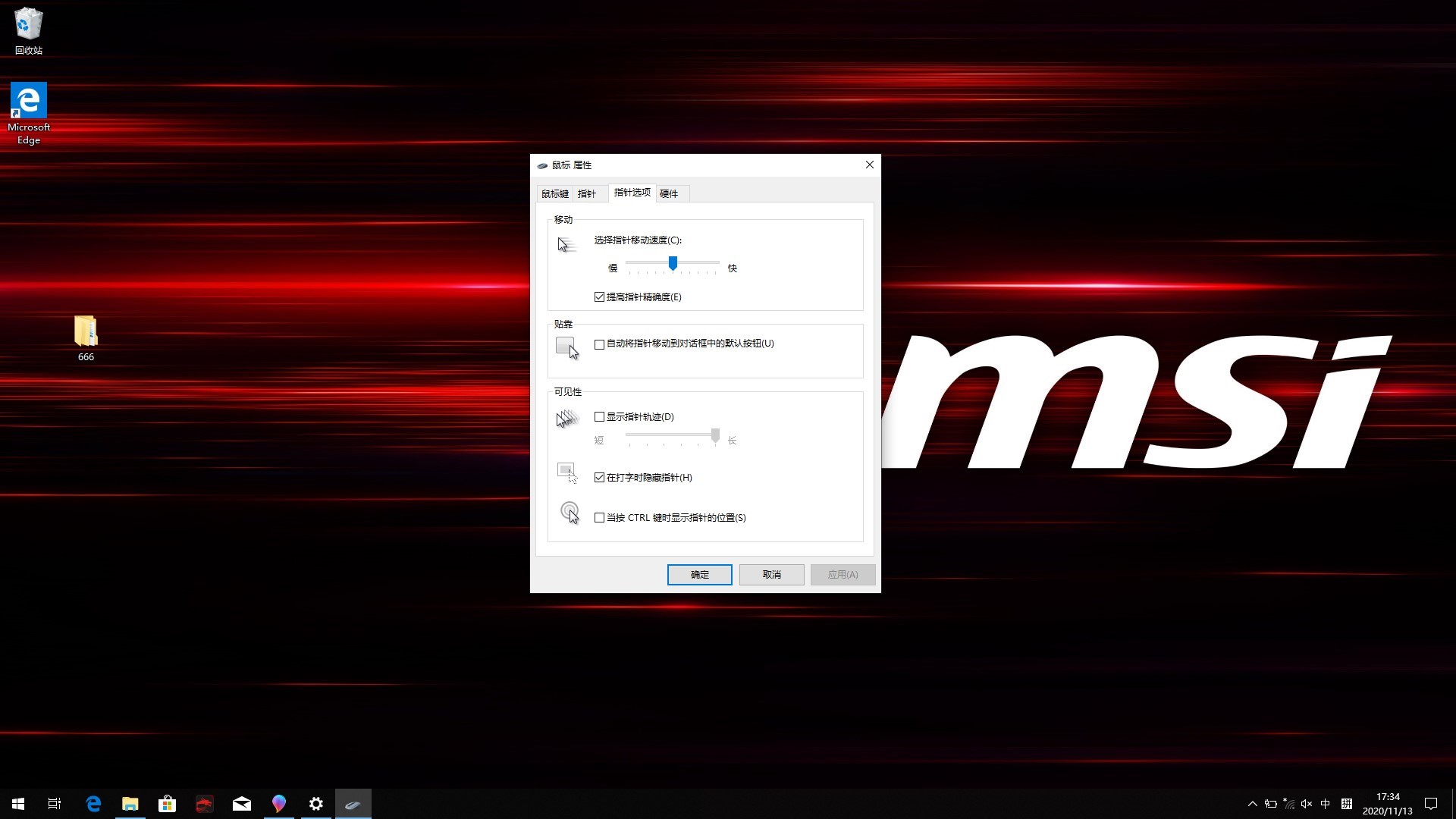Click the pointer trails icon

[x=567, y=419]
